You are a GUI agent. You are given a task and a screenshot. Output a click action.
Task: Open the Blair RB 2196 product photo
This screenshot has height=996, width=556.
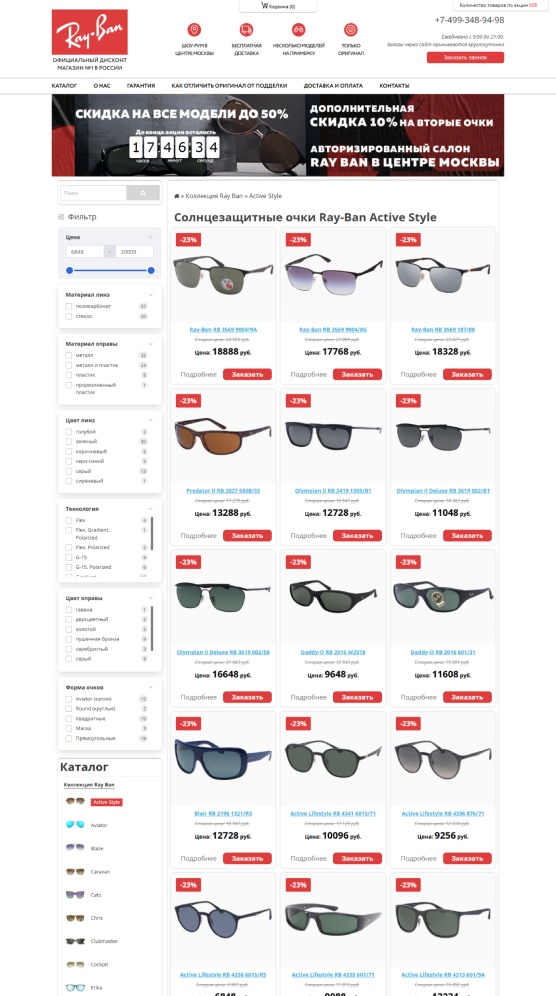[x=223, y=758]
